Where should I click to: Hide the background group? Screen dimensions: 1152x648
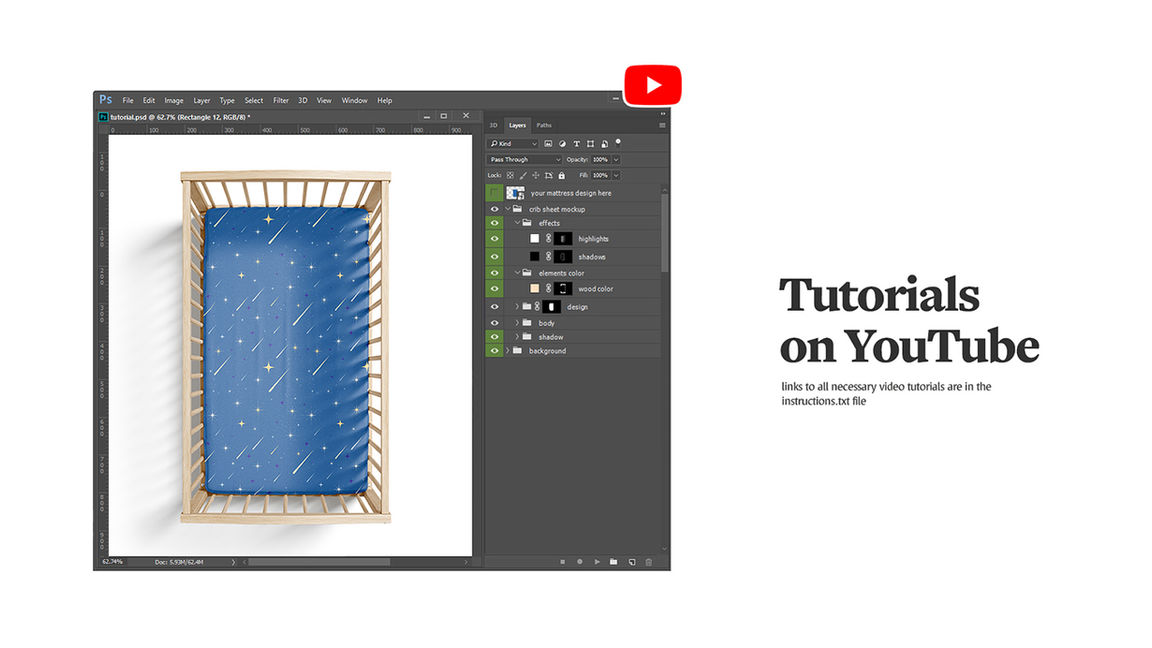pyautogui.click(x=494, y=350)
